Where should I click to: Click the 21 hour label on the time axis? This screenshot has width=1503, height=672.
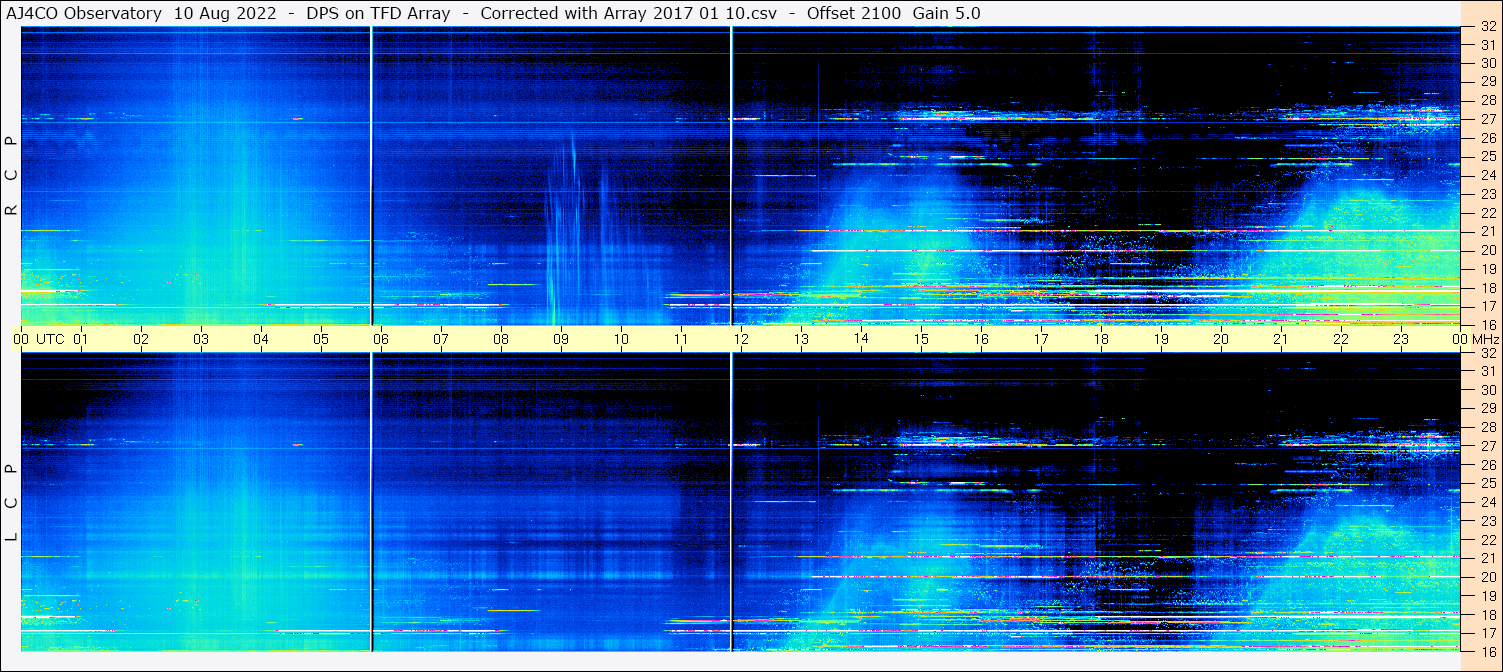click(x=1281, y=339)
